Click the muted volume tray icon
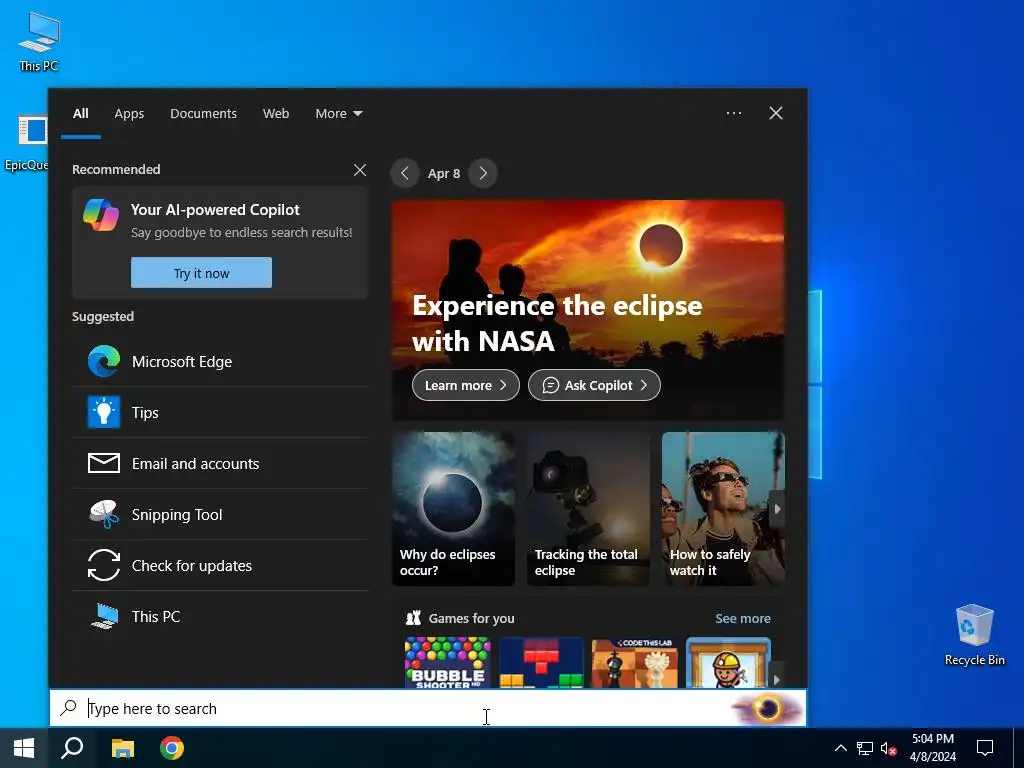This screenshot has height=768, width=1024. [888, 748]
